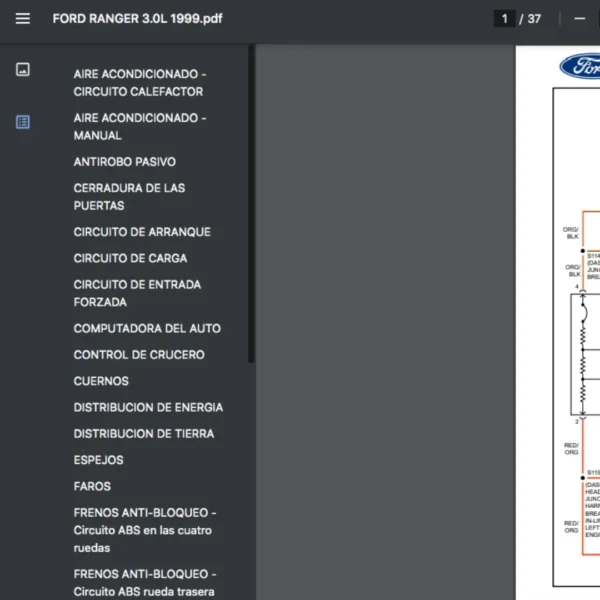Select the document outline view icon
This screenshot has height=600, width=600.
(x=23, y=122)
